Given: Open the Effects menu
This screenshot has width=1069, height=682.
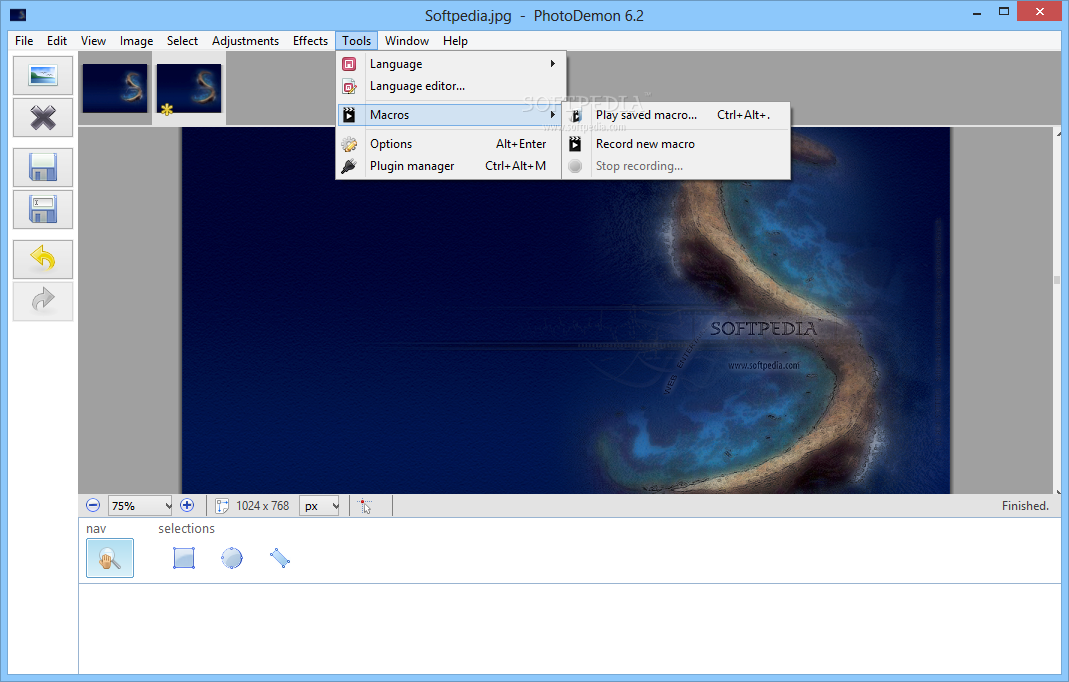Looking at the screenshot, I should coord(310,41).
